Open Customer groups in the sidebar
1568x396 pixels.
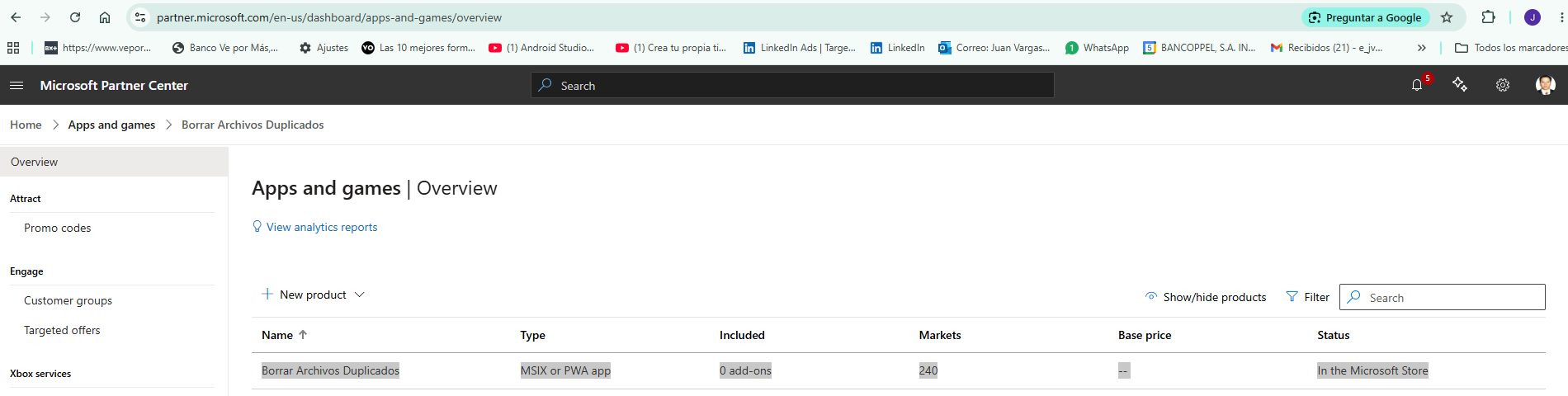tap(68, 300)
